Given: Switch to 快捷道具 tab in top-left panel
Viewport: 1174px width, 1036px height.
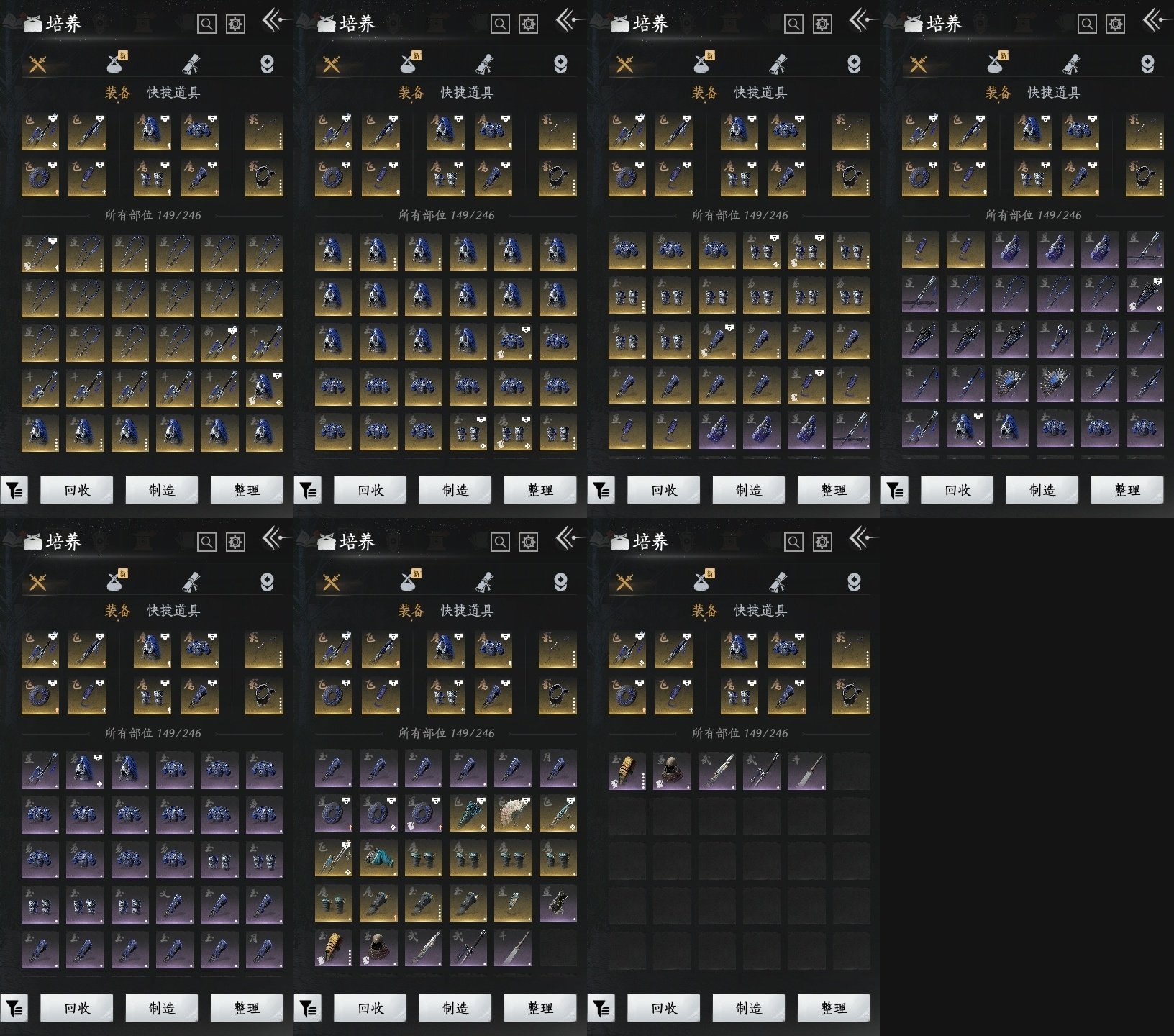Looking at the screenshot, I should point(173,93).
